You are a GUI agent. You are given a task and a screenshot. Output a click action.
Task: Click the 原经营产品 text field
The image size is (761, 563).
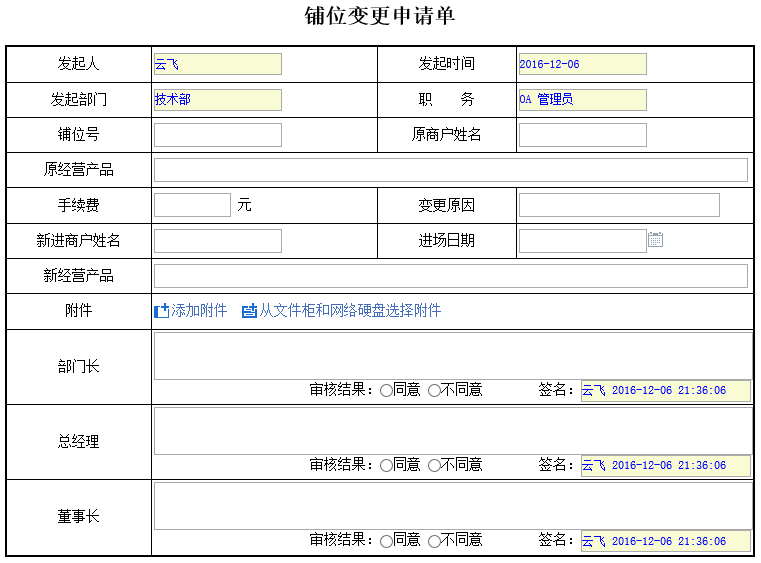point(451,170)
